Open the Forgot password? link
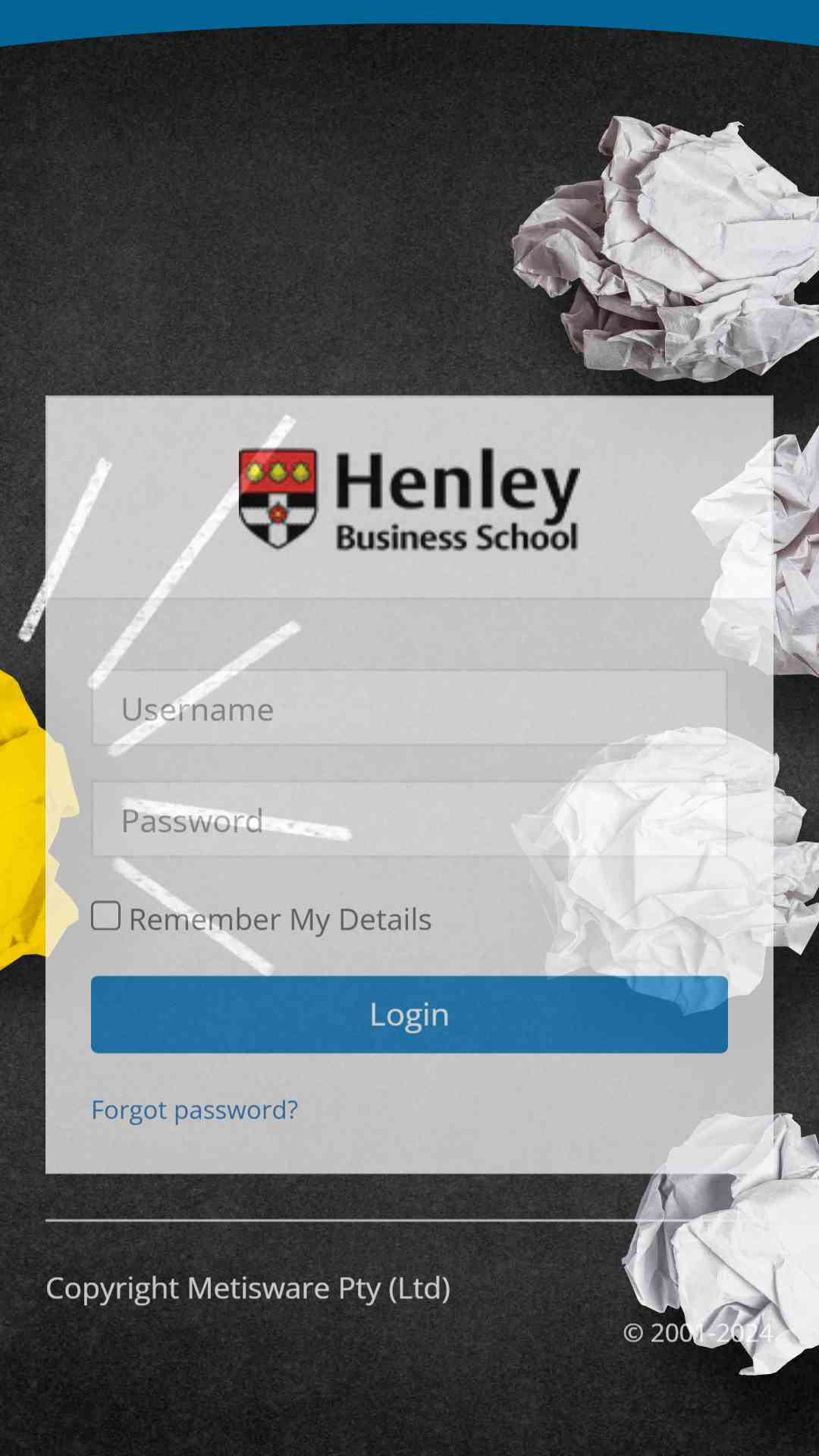The image size is (819, 1456). coord(195,1110)
